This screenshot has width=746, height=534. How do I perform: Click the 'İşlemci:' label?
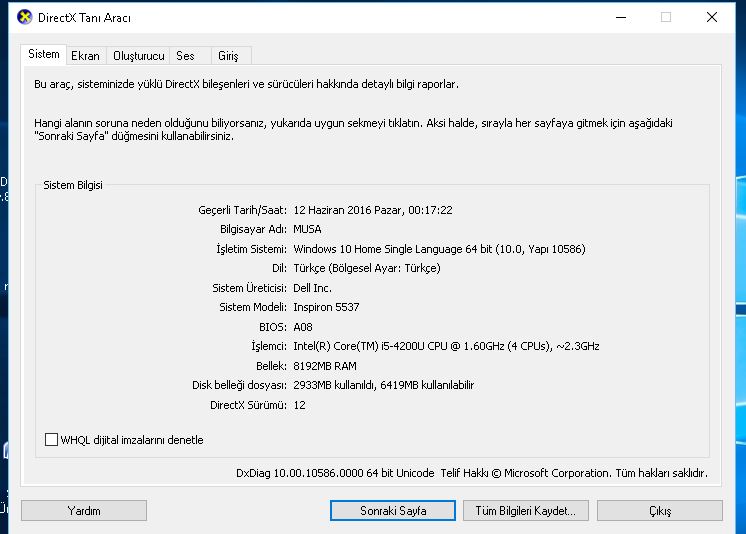[269, 346]
